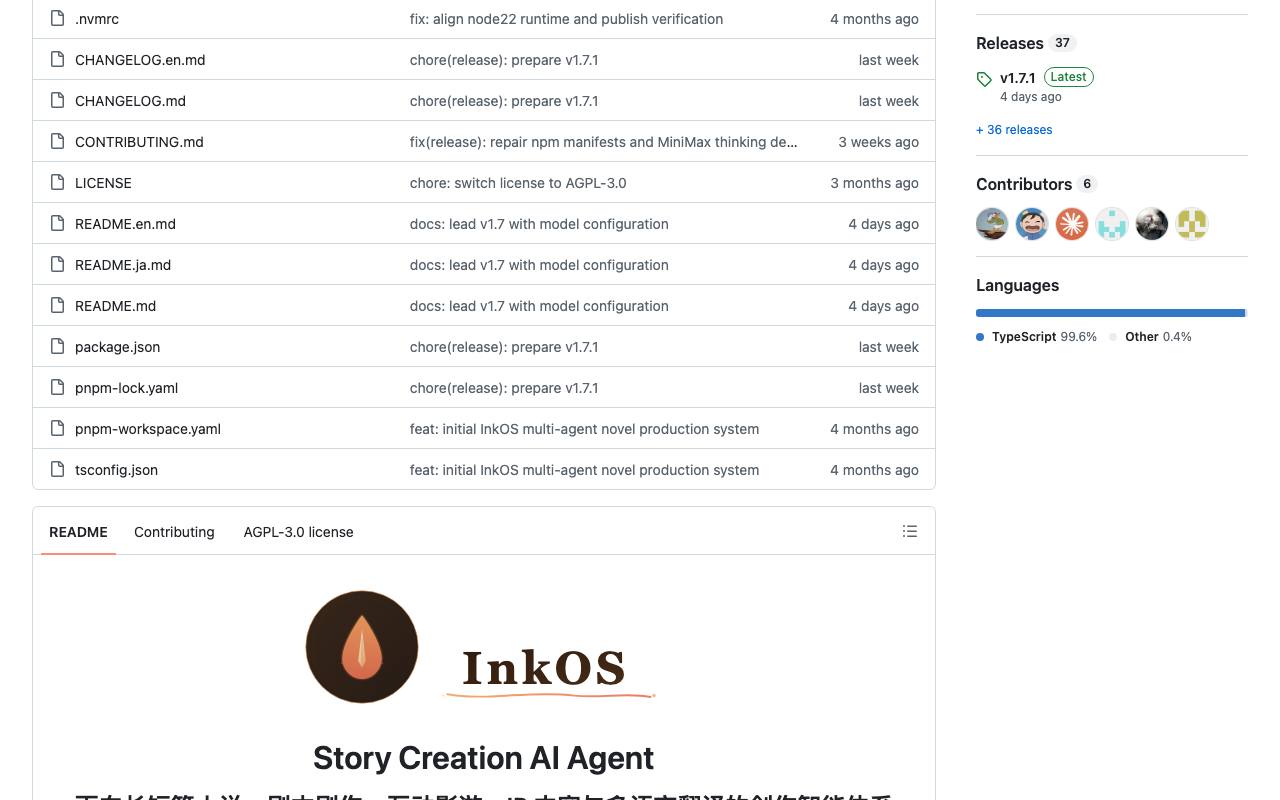Open README.ja.md file
1280x800 pixels.
(x=123, y=265)
